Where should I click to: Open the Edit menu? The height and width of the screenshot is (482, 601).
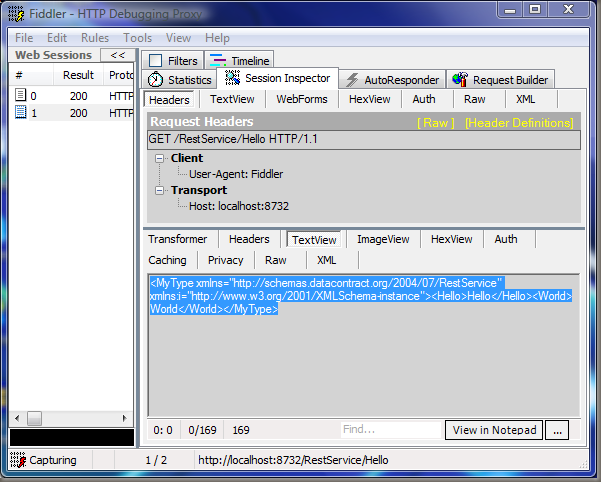click(57, 38)
